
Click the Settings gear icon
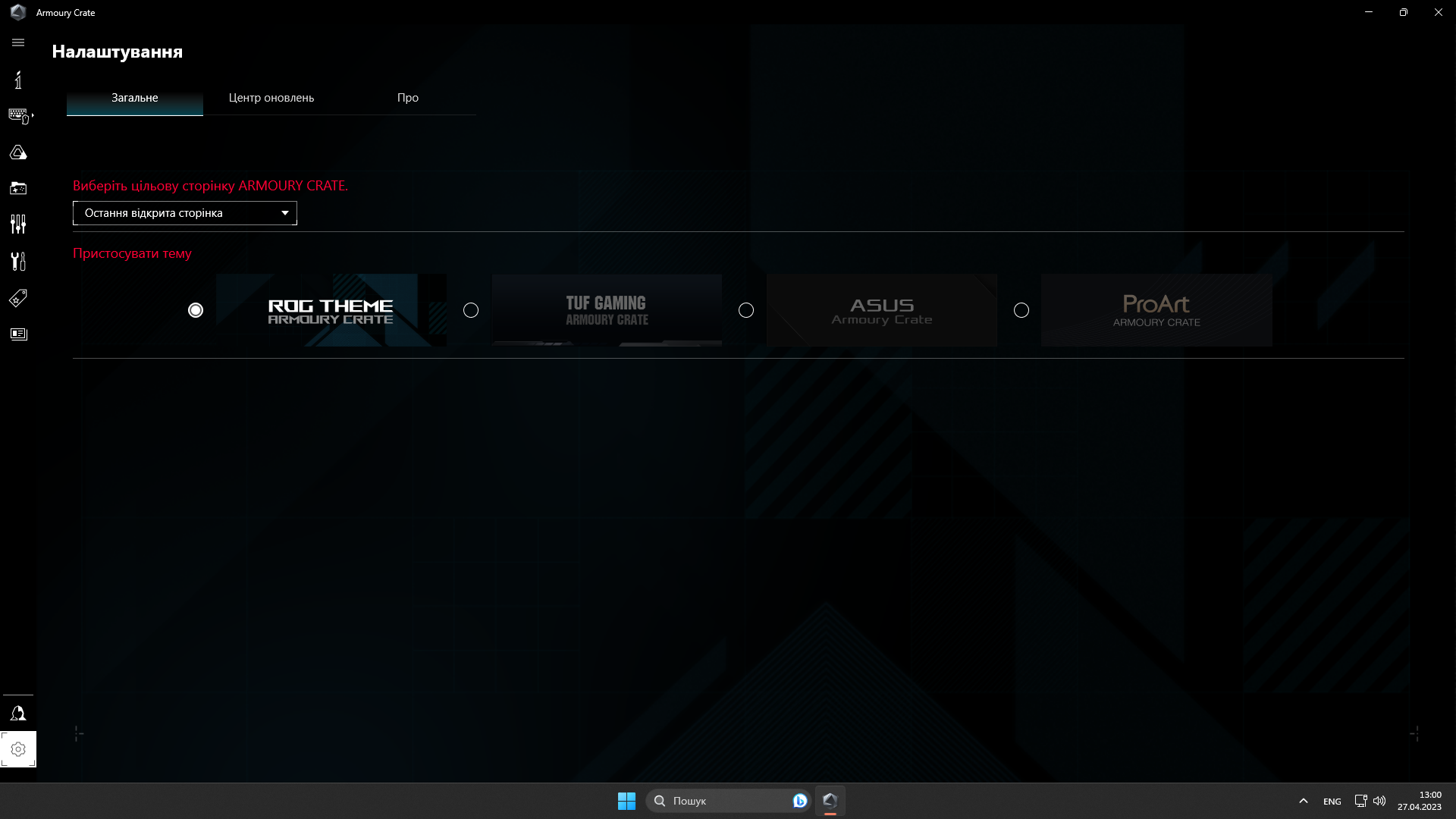18,749
